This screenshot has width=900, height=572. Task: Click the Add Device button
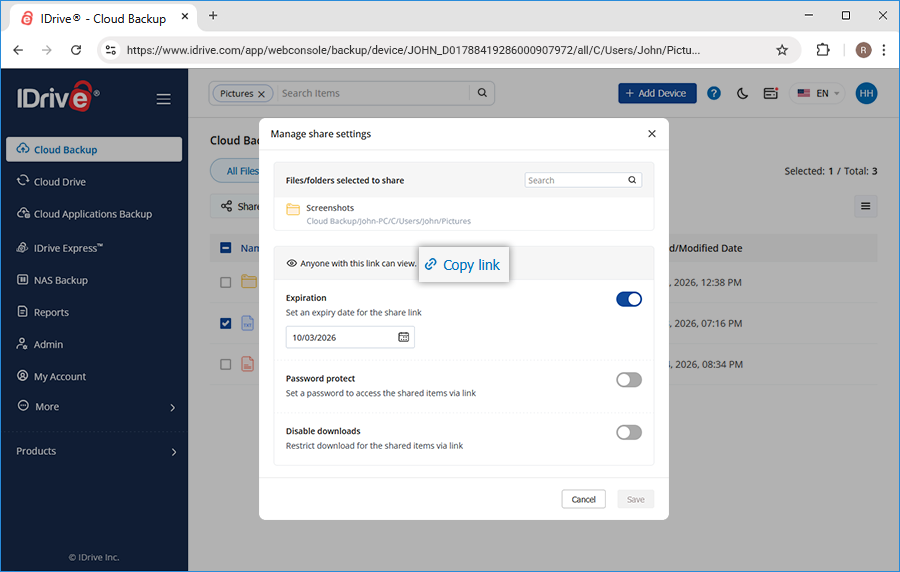(x=657, y=93)
